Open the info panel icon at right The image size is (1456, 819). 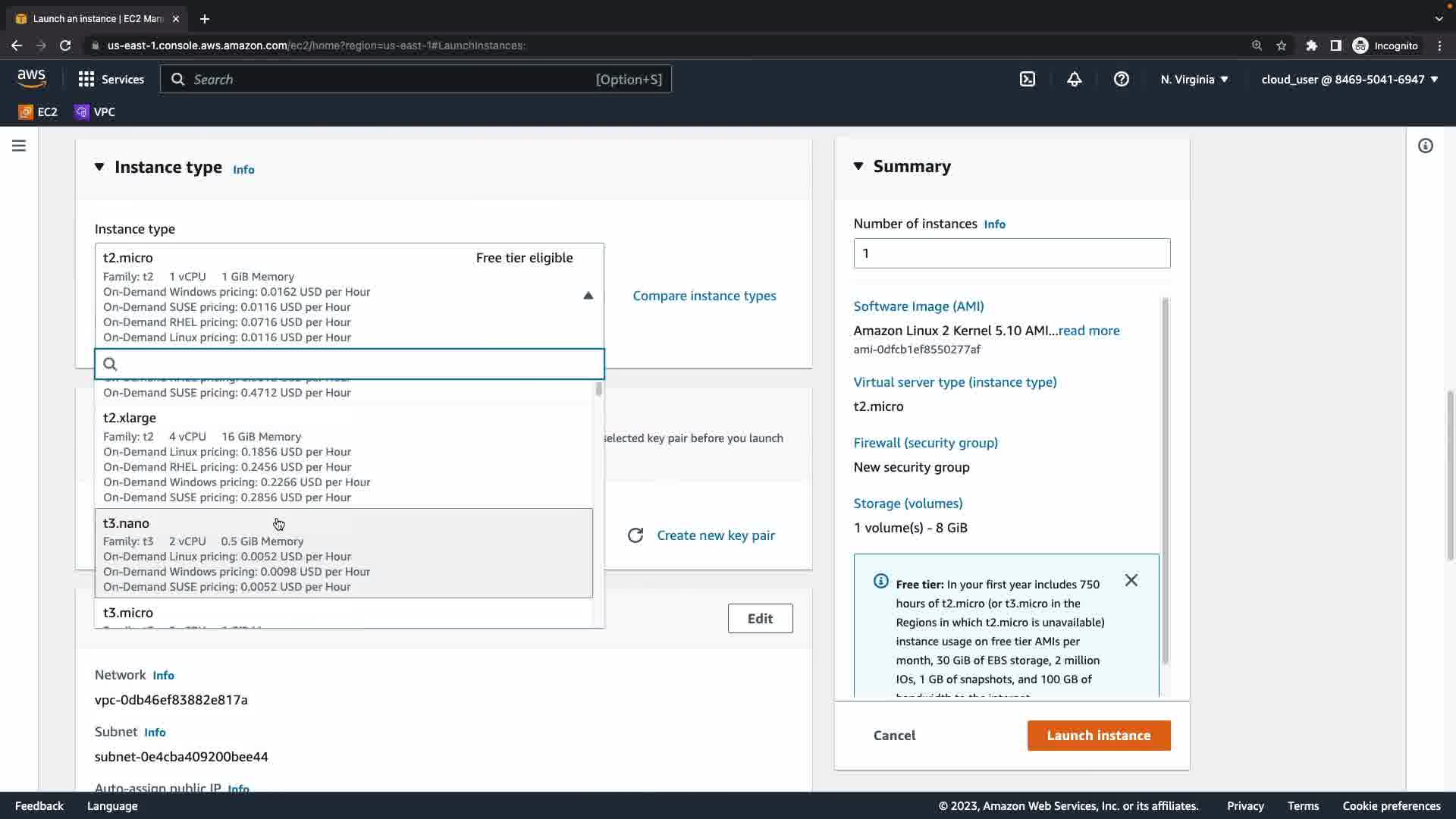[1425, 146]
